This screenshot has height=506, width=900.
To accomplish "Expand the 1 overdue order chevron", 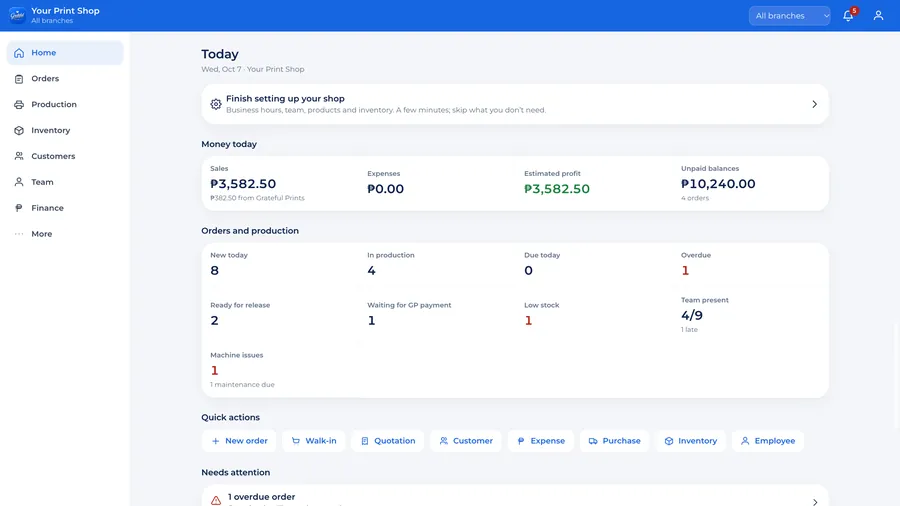I will click(814, 502).
